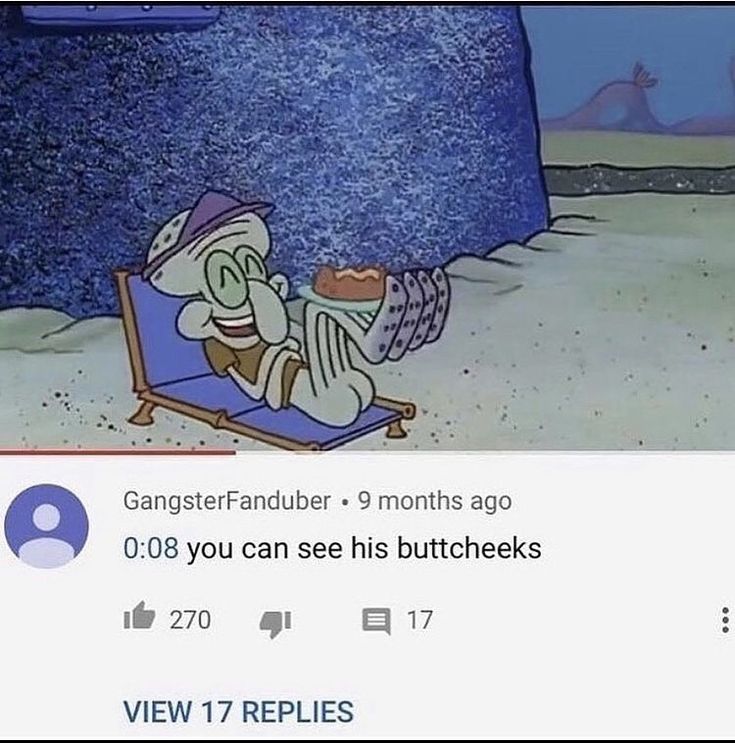Expand VIEW 17 REPLIES thread
The width and height of the screenshot is (735, 743).
[238, 711]
